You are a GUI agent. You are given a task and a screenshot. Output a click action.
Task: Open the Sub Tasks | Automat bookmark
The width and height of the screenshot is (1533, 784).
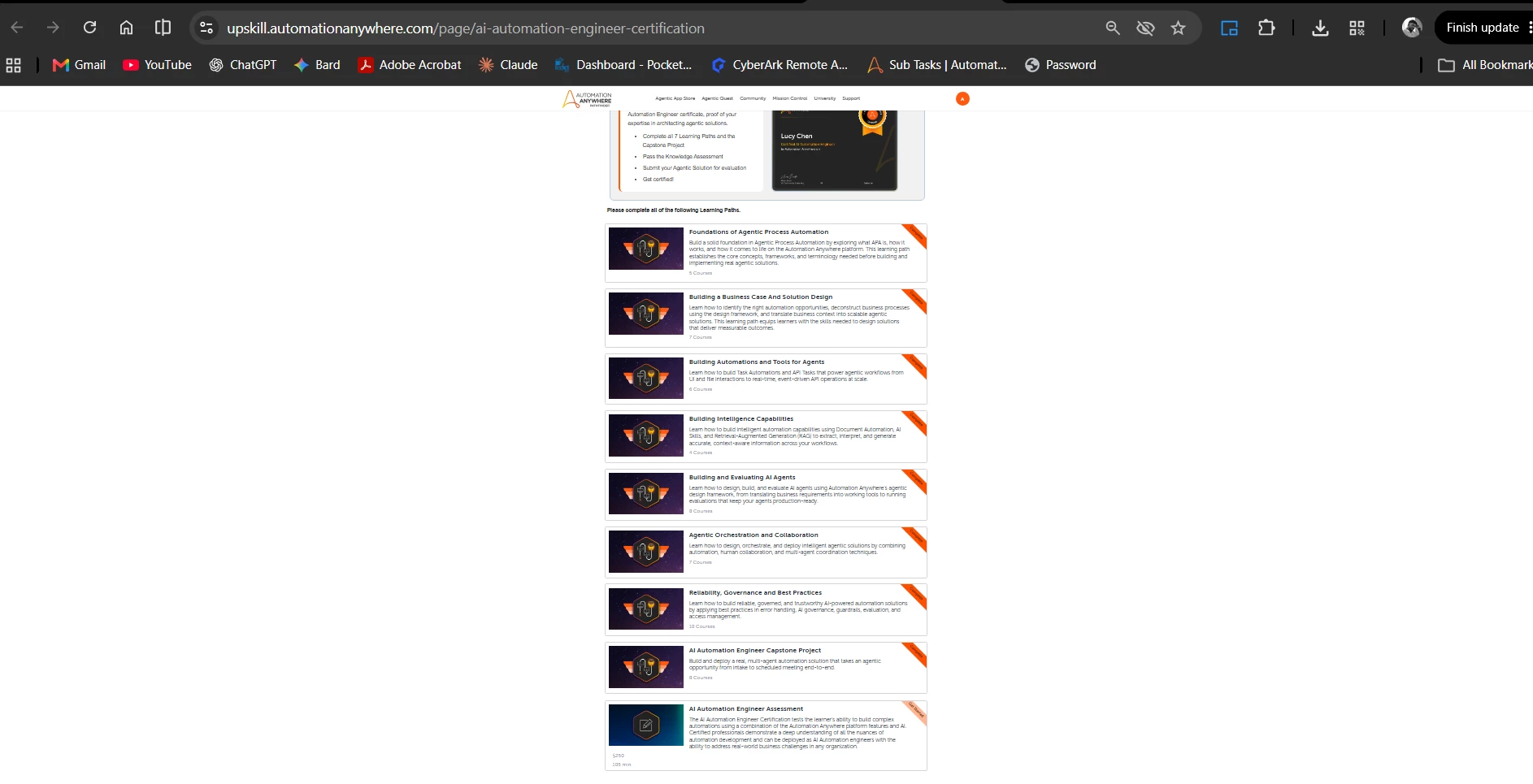pyautogui.click(x=937, y=65)
